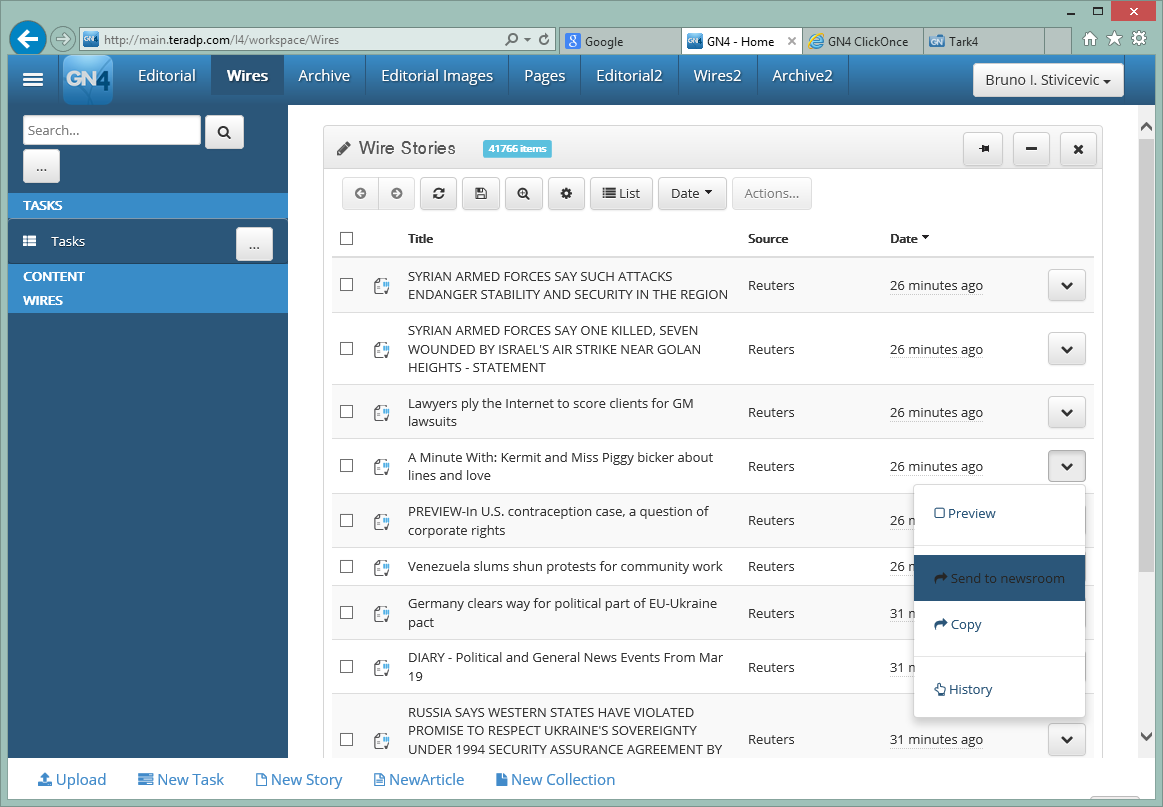Click inside the Search input field
This screenshot has height=807, width=1163.
point(112,131)
